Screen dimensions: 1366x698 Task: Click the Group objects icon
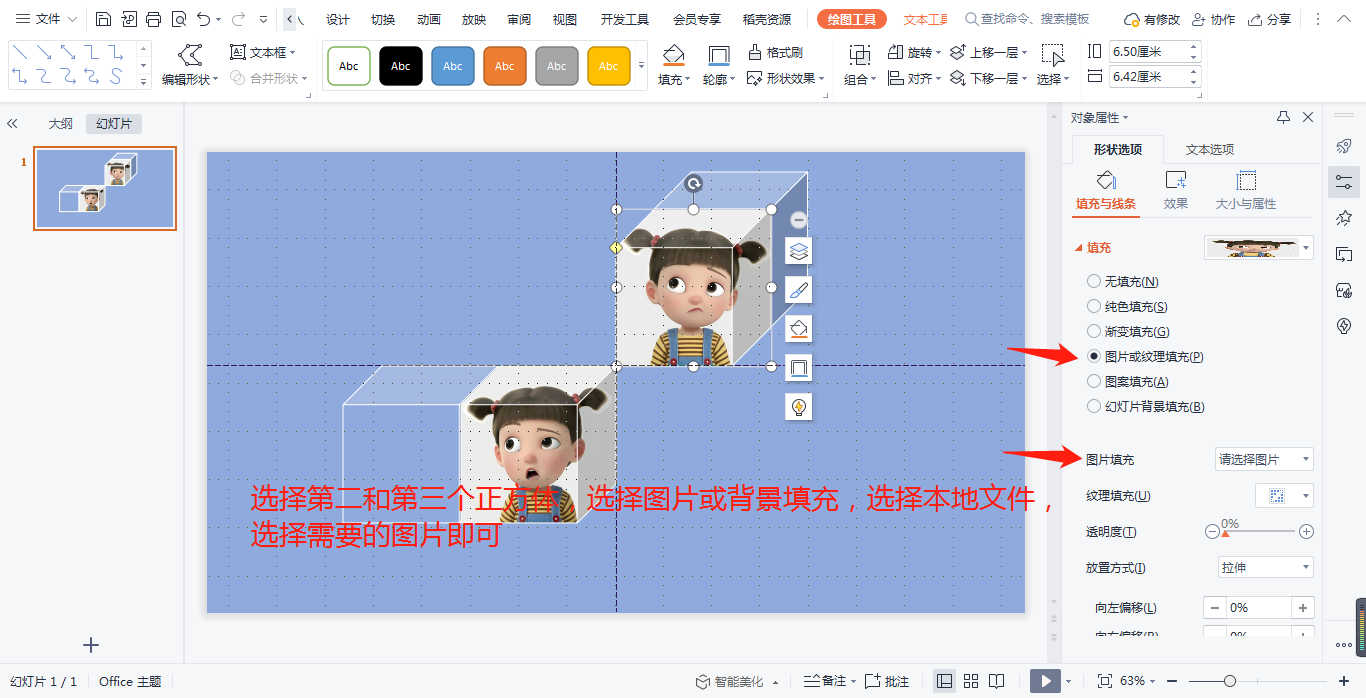(x=859, y=54)
